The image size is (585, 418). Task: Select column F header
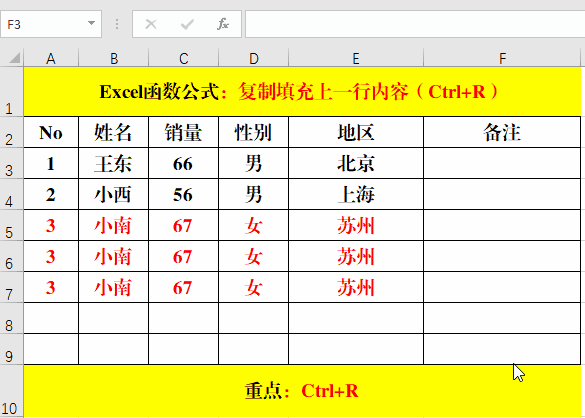pos(502,58)
